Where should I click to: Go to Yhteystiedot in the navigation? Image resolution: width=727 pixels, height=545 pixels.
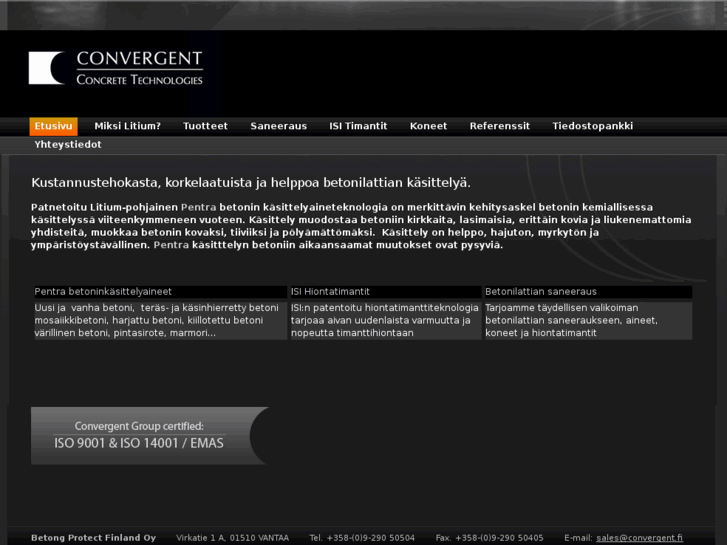click(x=68, y=144)
